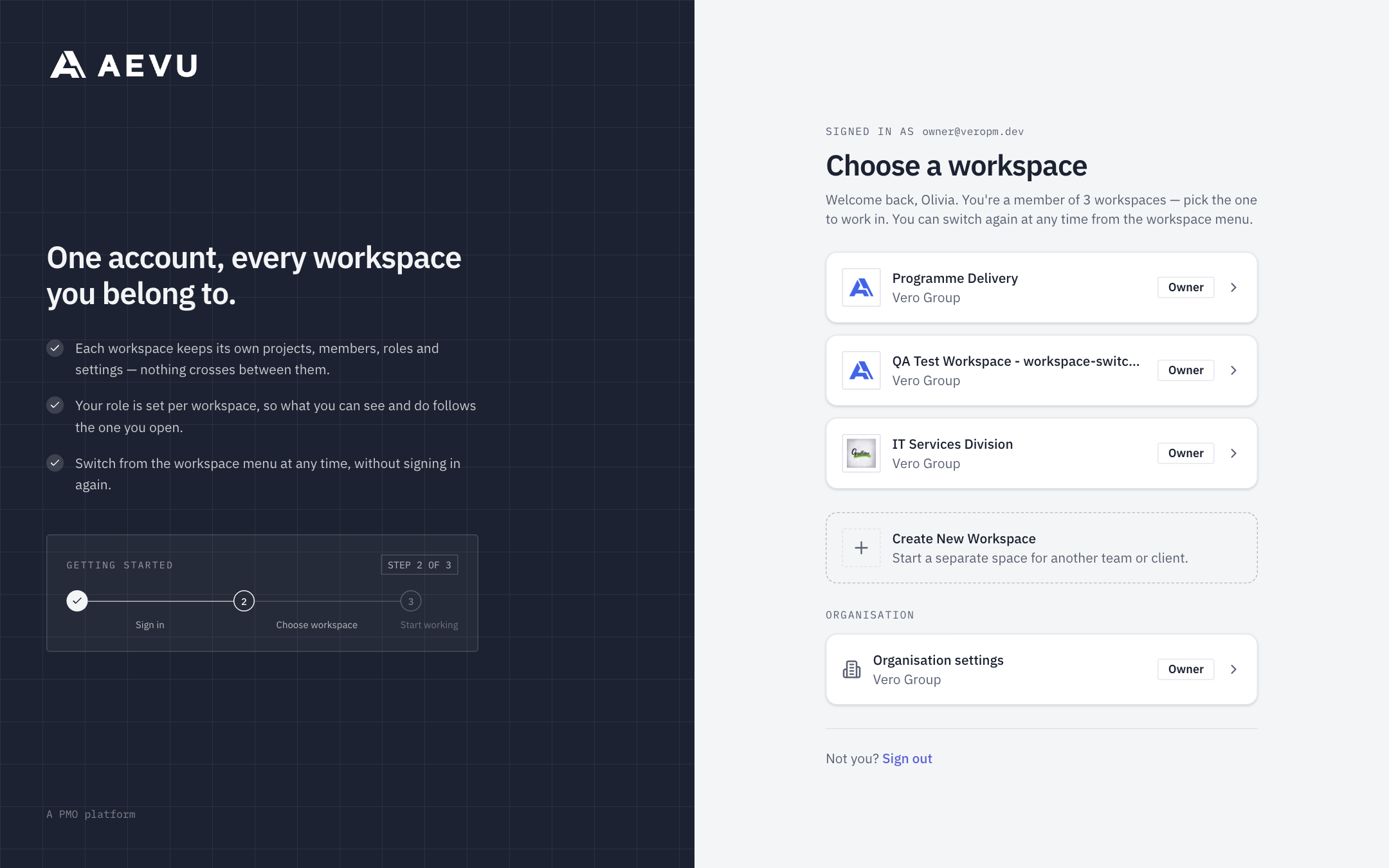Open the Organisation settings chevron arrow
Screen dimensions: 1389x868
(x=1233, y=669)
